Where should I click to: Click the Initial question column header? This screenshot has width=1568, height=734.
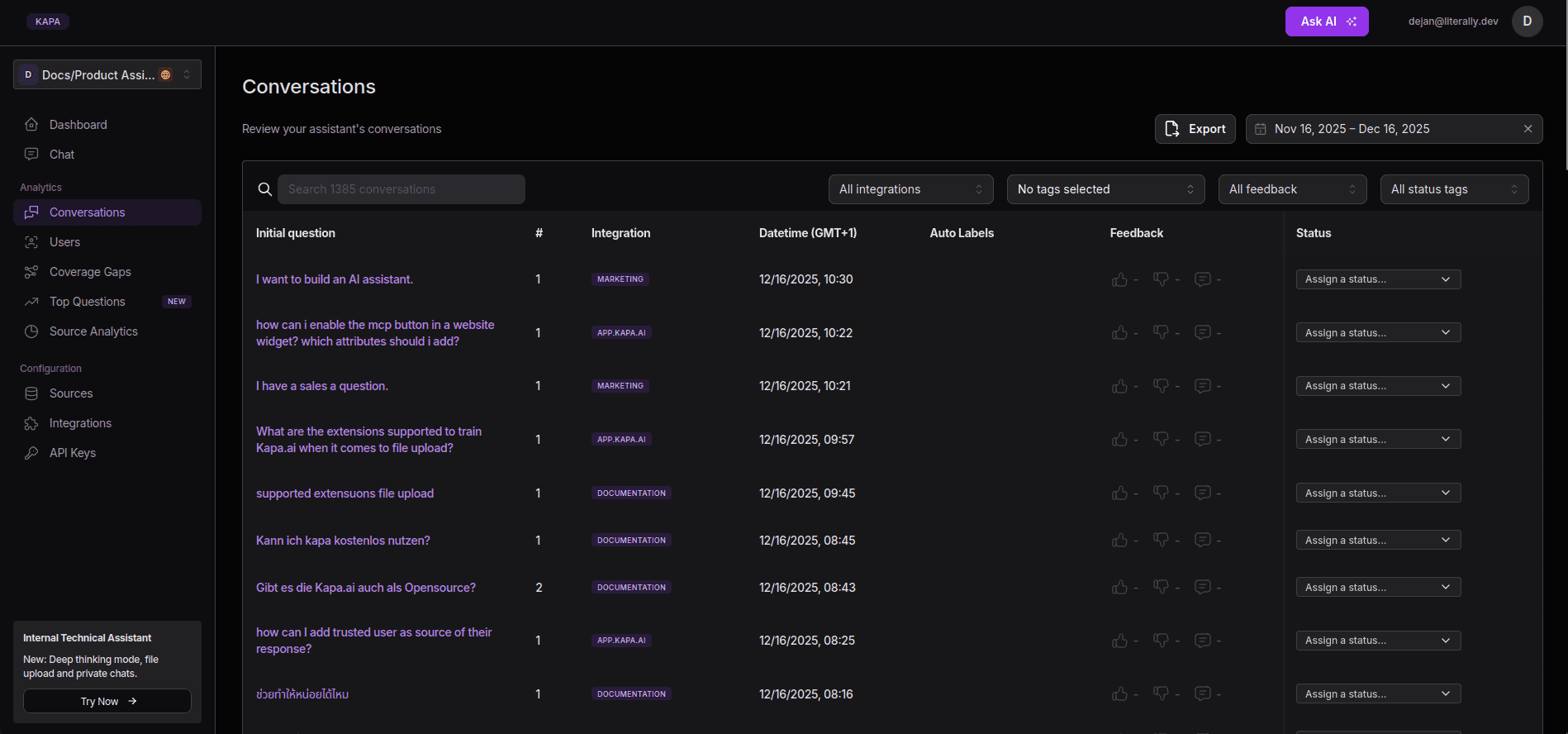[296, 233]
